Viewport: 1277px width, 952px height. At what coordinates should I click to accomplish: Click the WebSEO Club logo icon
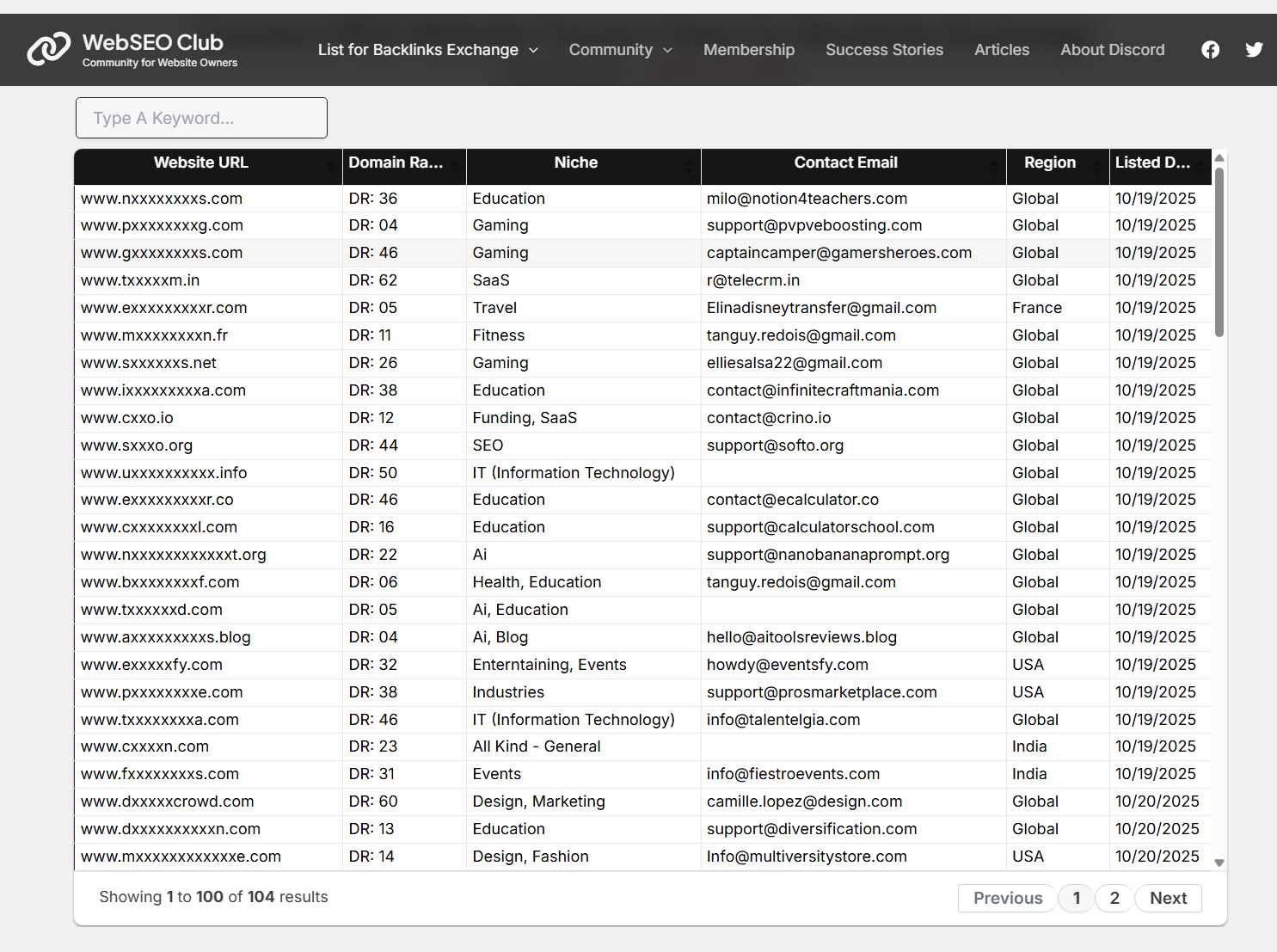(47, 49)
